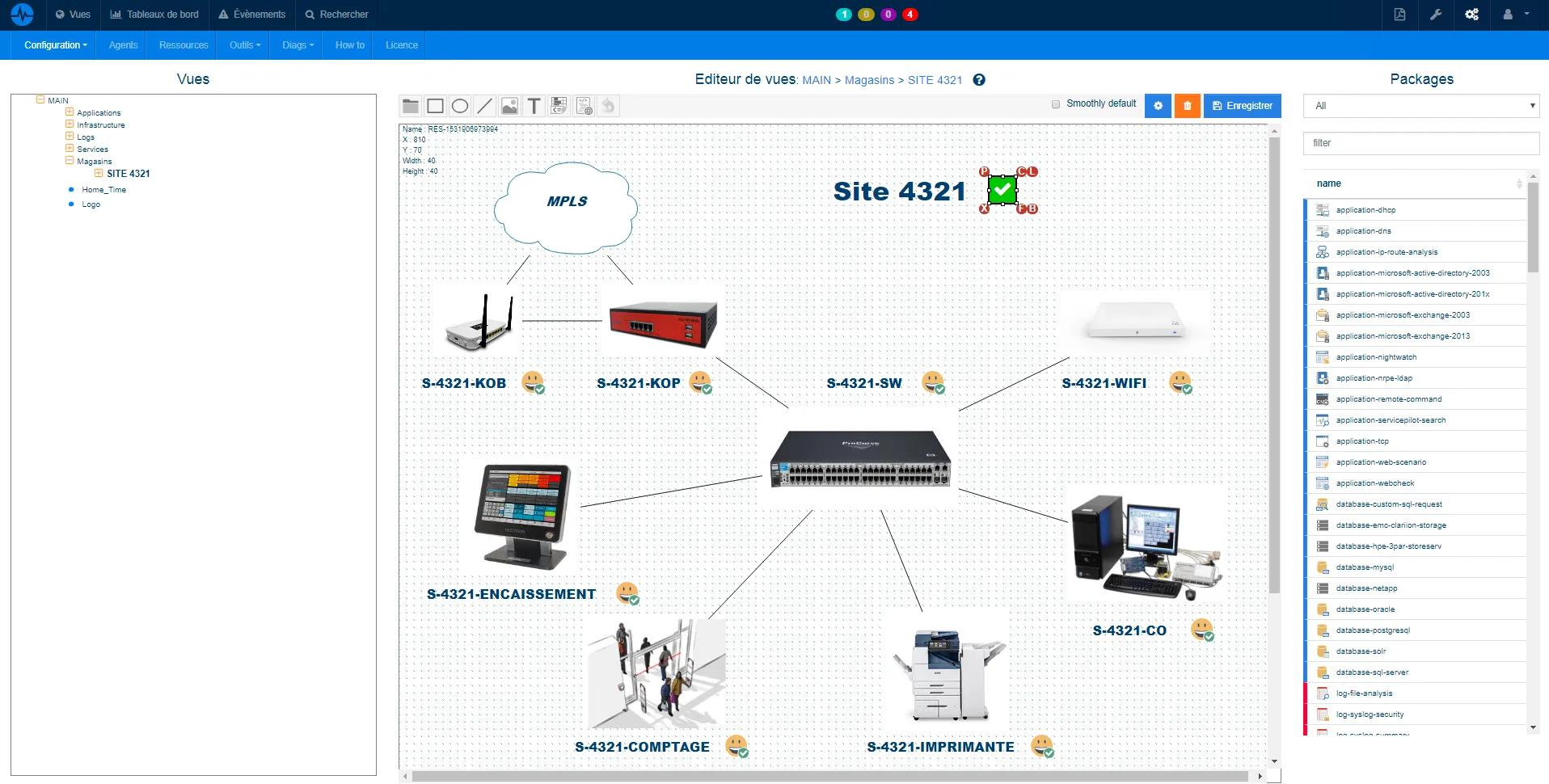Screen dimensions: 1549x784
Task: Switch to Tableaux de bord
Action: [154, 14]
